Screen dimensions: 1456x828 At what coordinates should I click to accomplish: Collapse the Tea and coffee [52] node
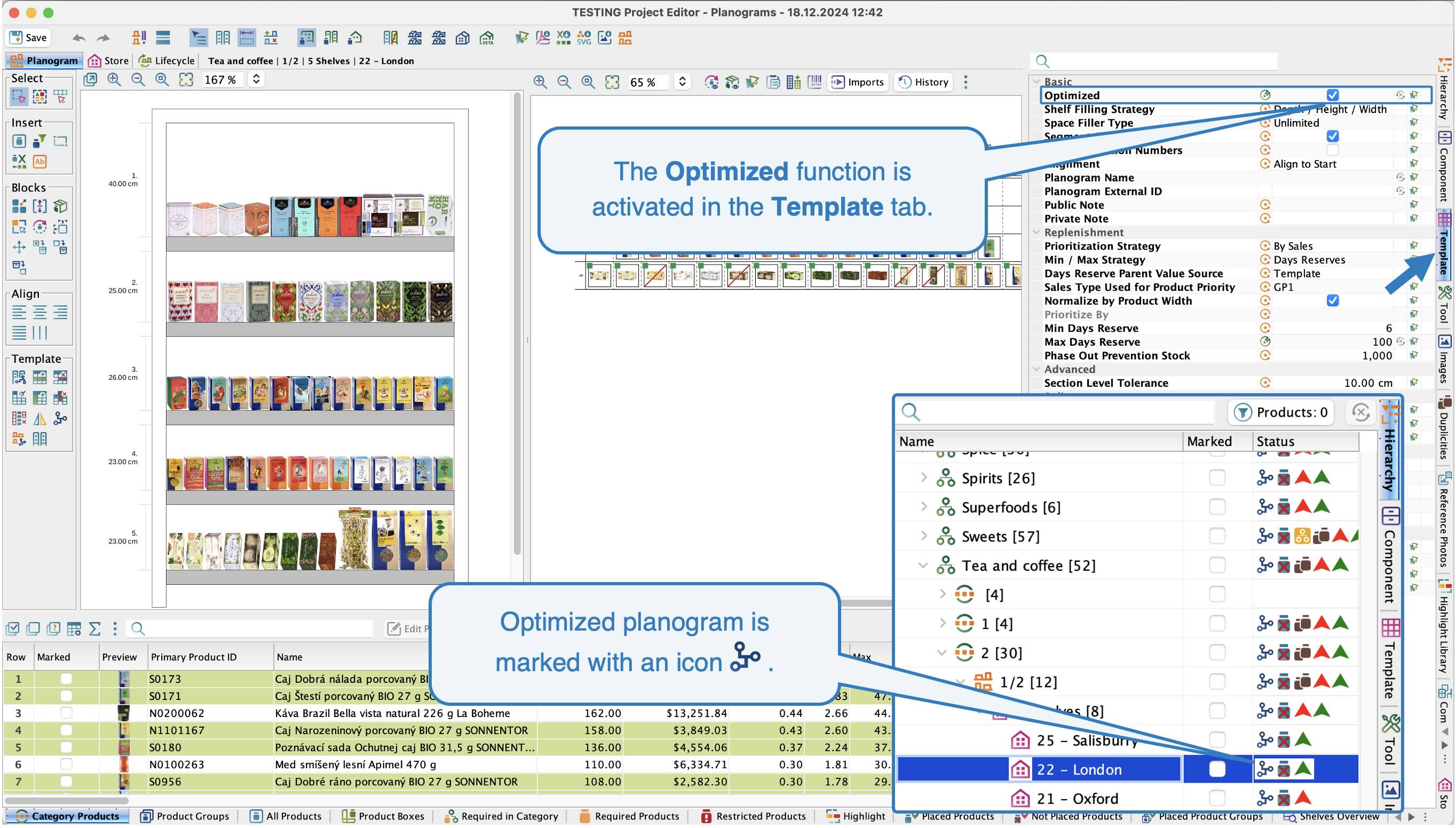(924, 566)
